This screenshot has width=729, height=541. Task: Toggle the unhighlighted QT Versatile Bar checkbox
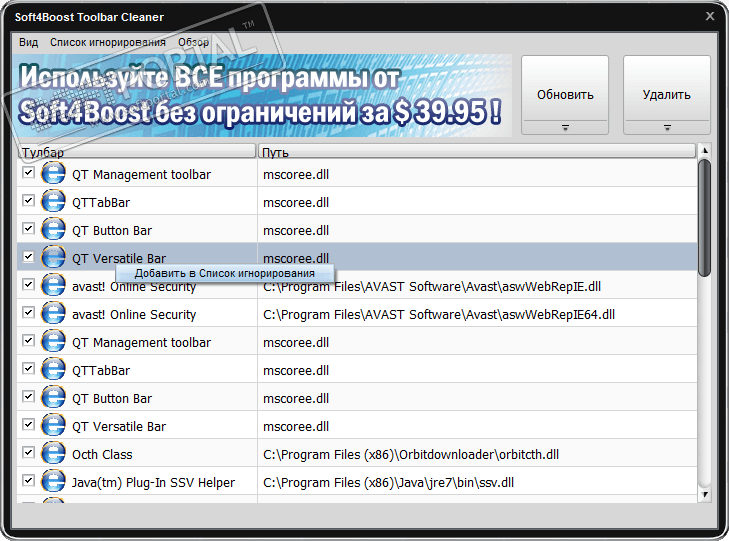(28, 424)
